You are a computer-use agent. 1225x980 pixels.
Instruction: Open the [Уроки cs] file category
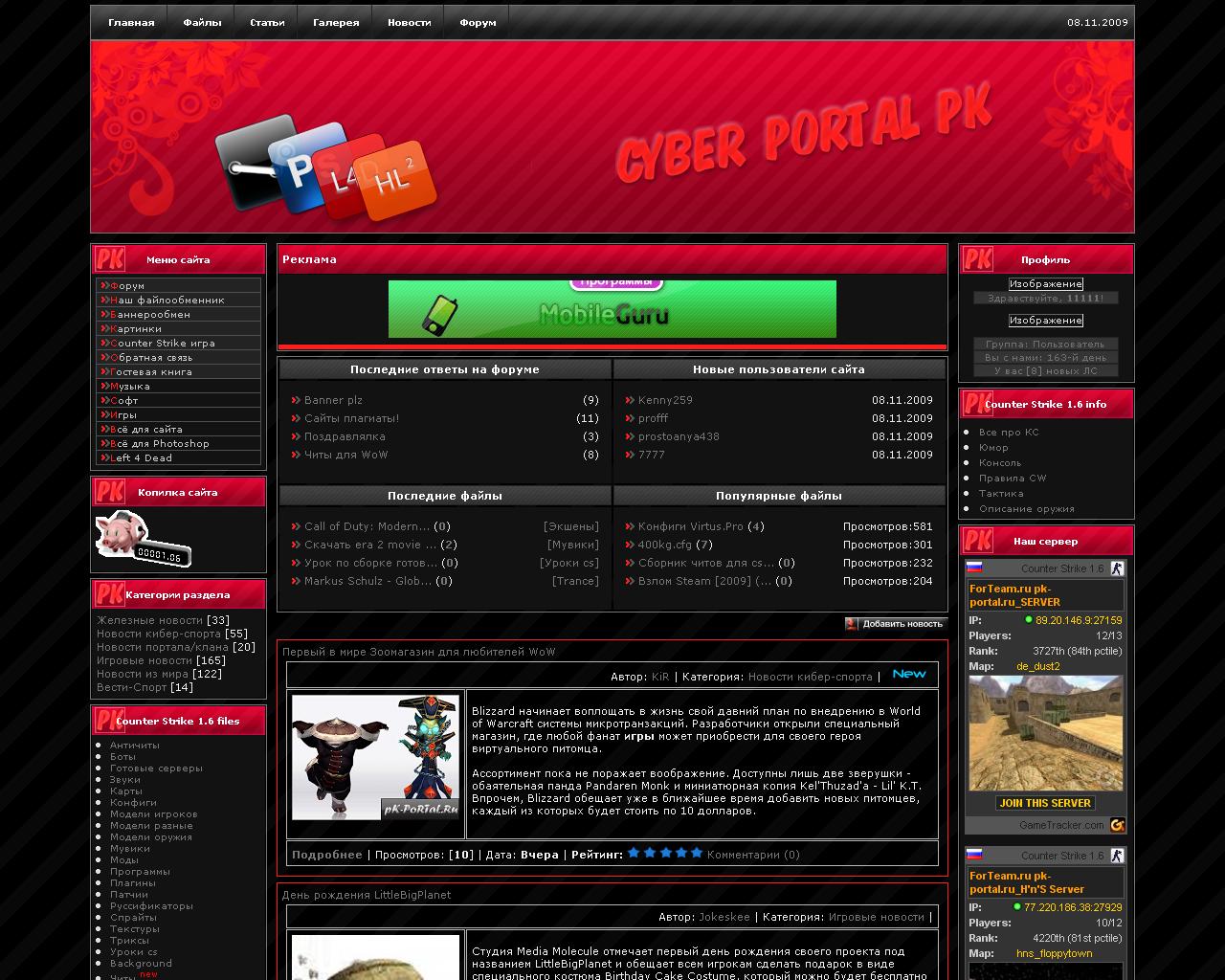[569, 563]
